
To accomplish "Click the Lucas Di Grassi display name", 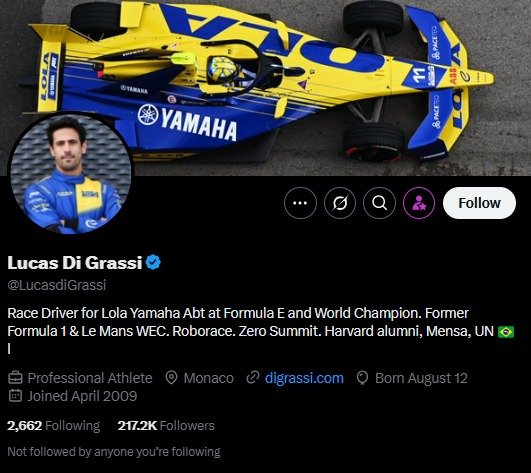I will click(75, 262).
